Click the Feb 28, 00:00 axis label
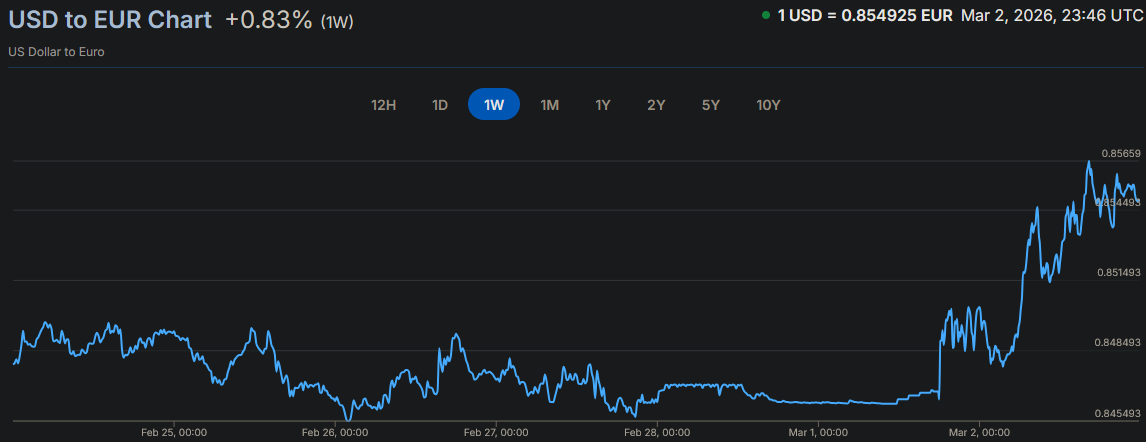1146x442 pixels. pyautogui.click(x=656, y=433)
